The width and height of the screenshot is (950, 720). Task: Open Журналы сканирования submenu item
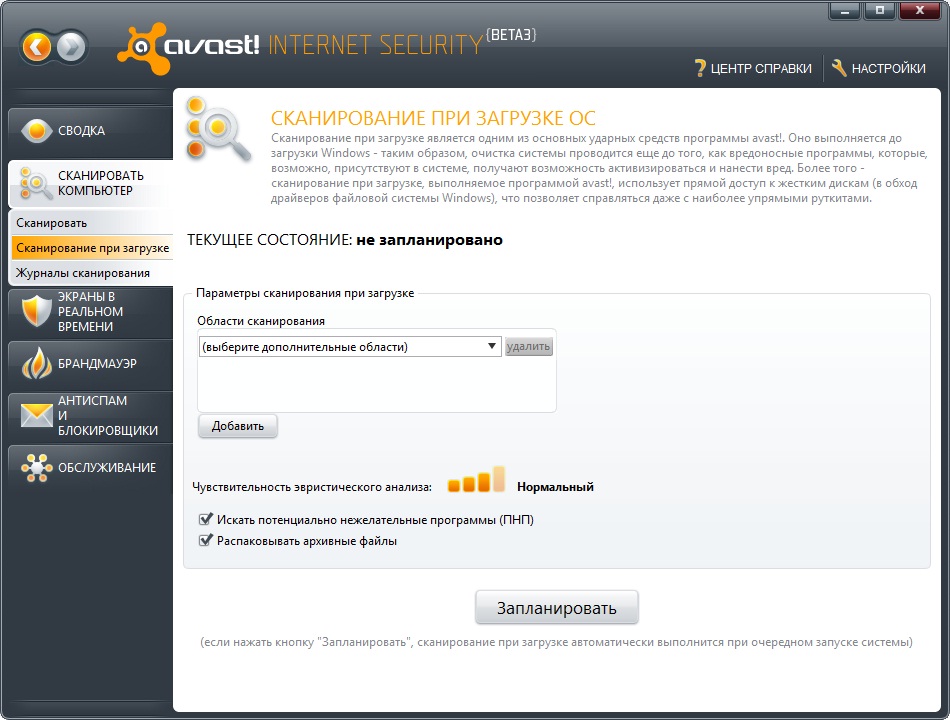(92, 273)
